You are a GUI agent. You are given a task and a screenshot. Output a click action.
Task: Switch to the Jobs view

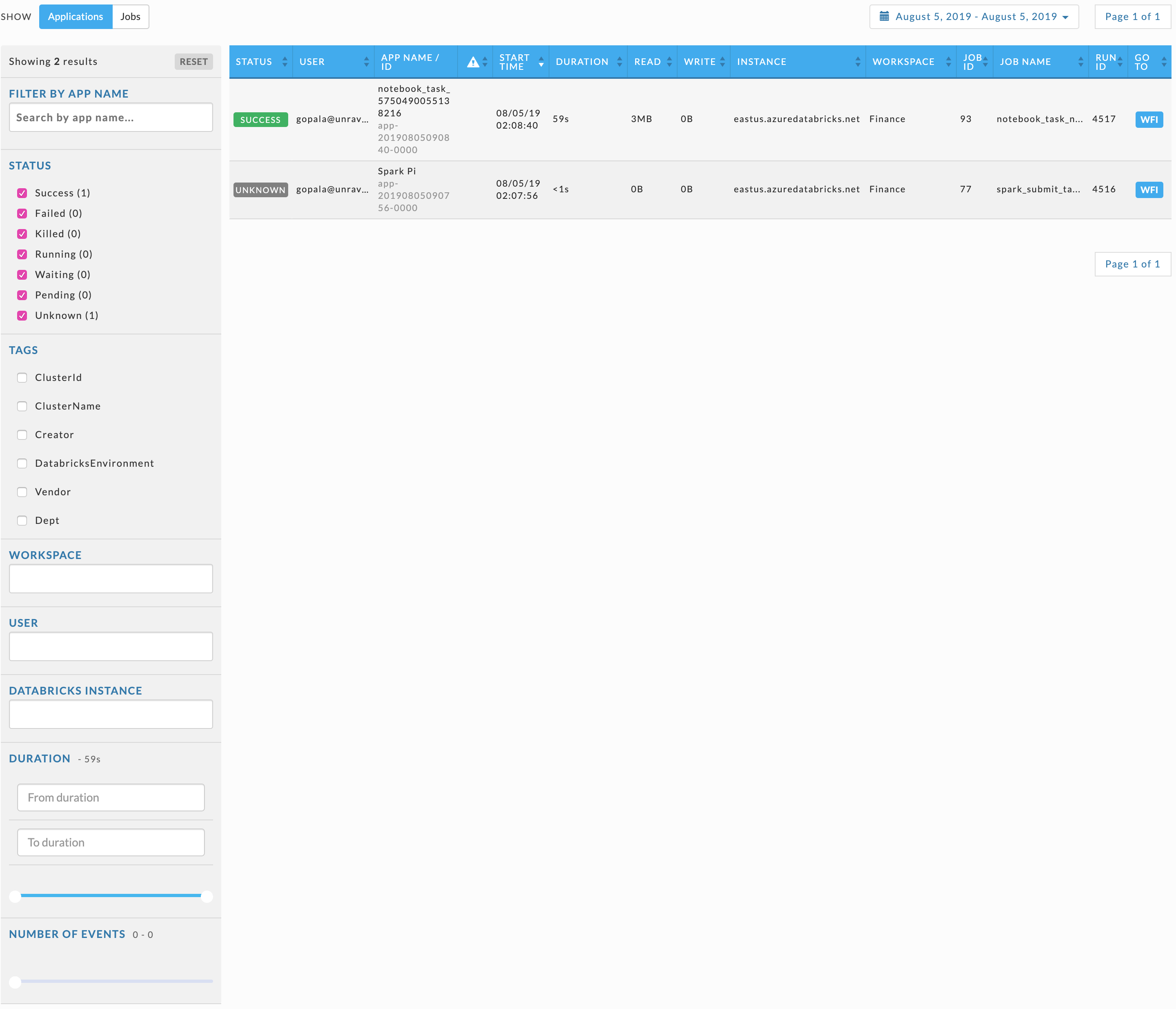131,16
